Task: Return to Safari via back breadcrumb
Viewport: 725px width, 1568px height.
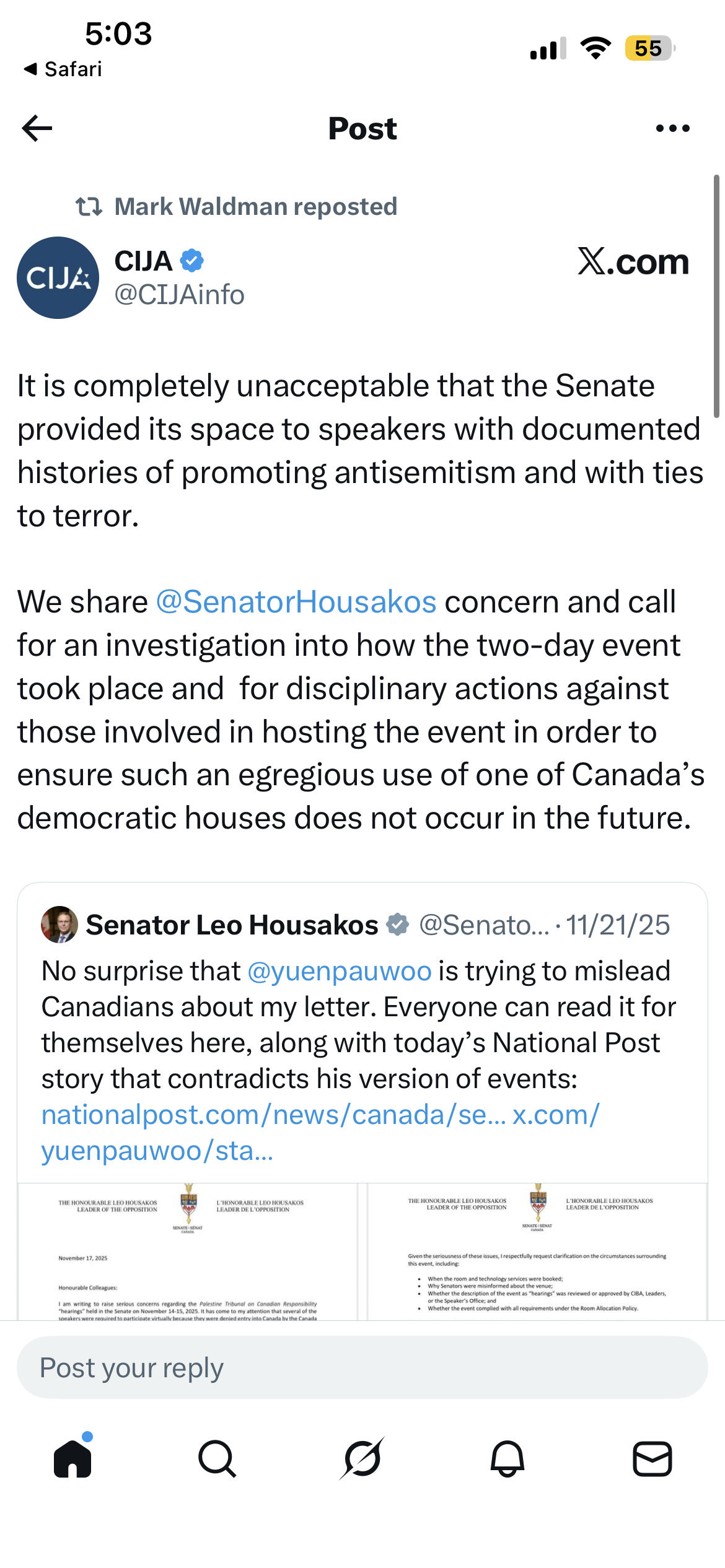Action: [63, 69]
